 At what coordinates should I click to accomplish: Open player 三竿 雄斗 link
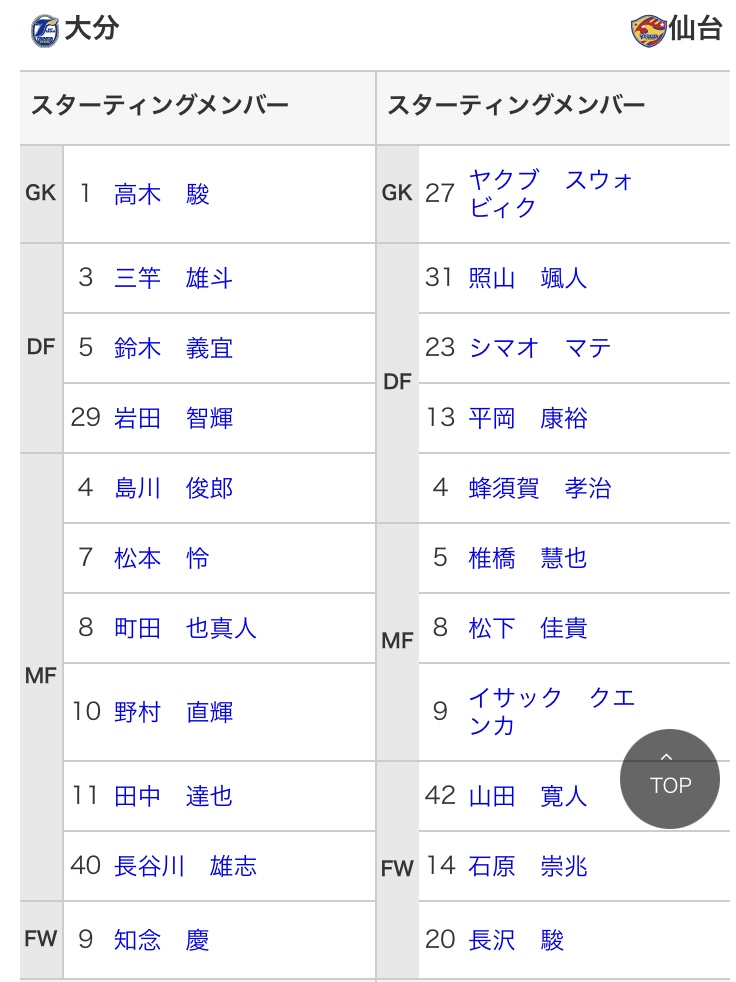[173, 278]
